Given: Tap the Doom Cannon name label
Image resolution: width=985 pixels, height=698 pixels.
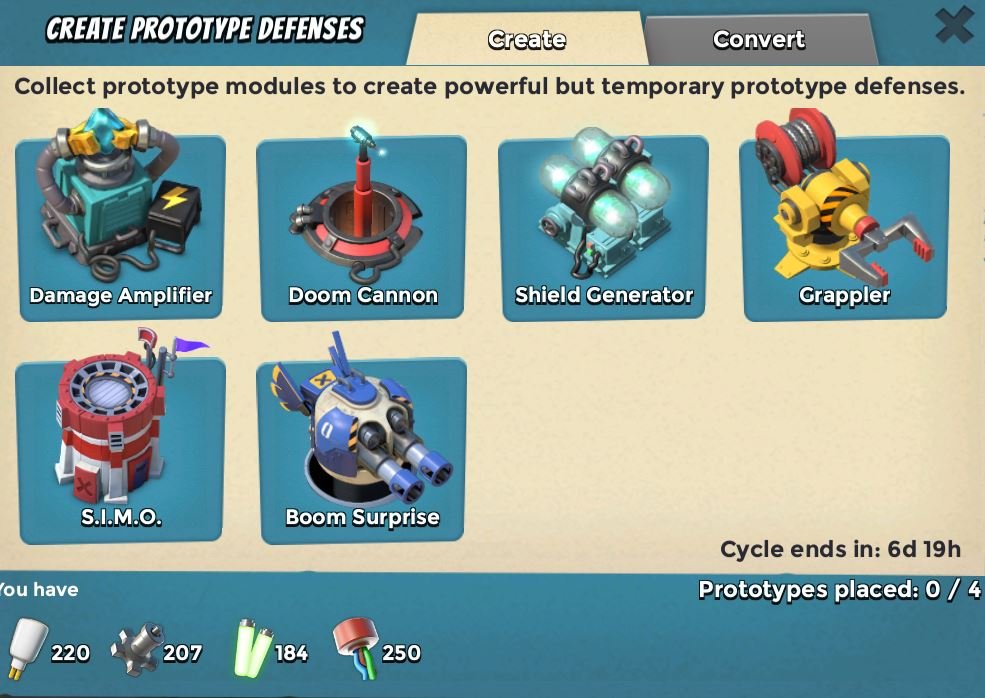Looking at the screenshot, I should click(x=363, y=295).
